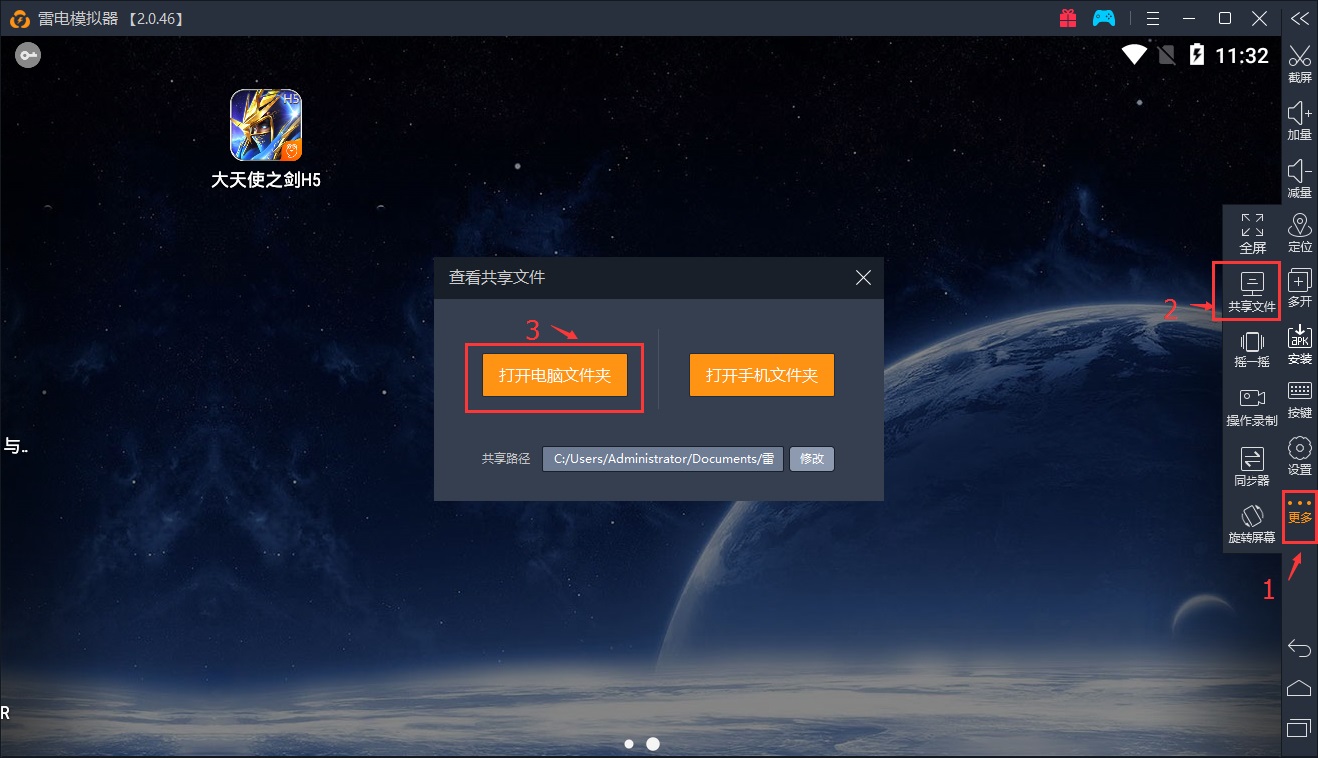Open the title bar hamburger menu
The width and height of the screenshot is (1318, 758).
pyautogui.click(x=1153, y=18)
